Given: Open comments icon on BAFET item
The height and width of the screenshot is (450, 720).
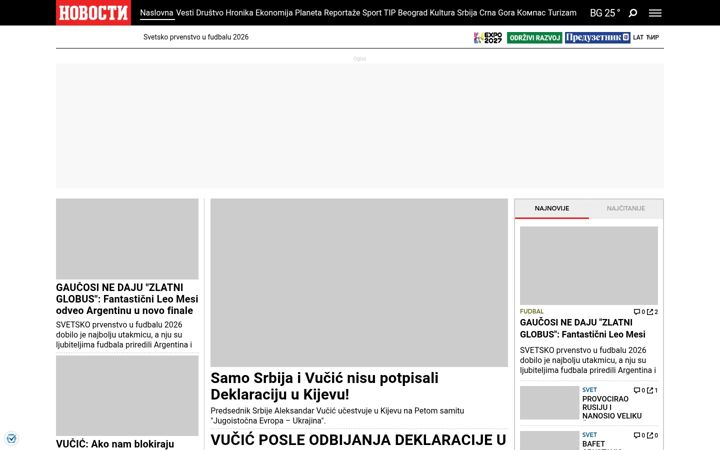Looking at the screenshot, I should click(x=639, y=435).
